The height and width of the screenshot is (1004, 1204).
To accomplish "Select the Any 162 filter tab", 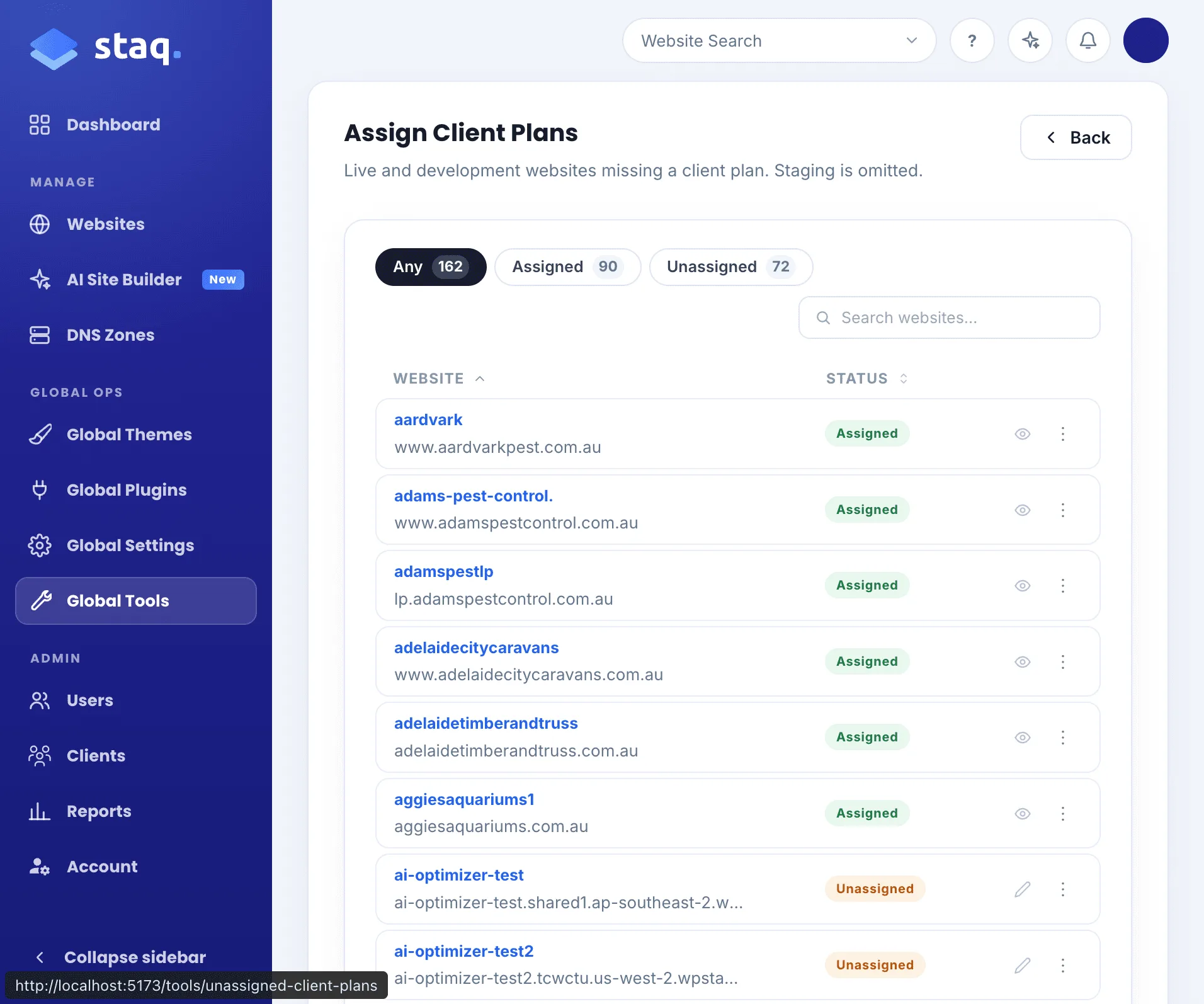I will pyautogui.click(x=431, y=267).
